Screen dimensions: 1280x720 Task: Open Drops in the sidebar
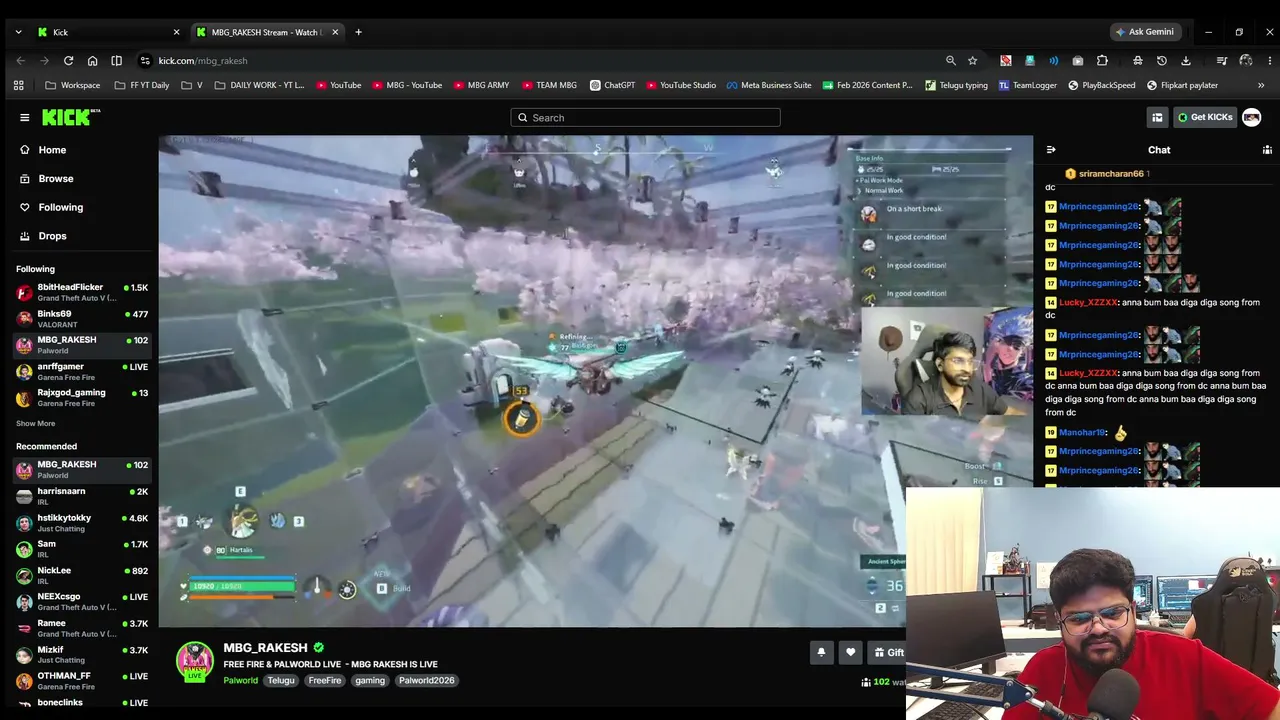[x=52, y=236]
